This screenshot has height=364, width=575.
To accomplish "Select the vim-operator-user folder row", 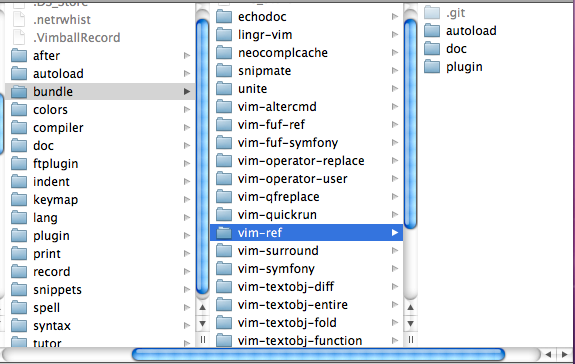I will [x=307, y=179].
